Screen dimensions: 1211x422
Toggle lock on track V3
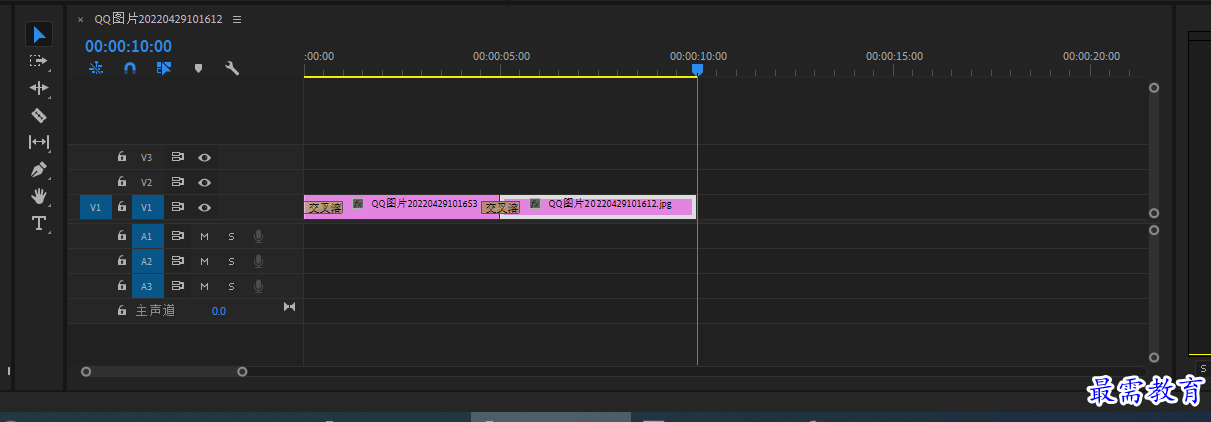(122, 157)
